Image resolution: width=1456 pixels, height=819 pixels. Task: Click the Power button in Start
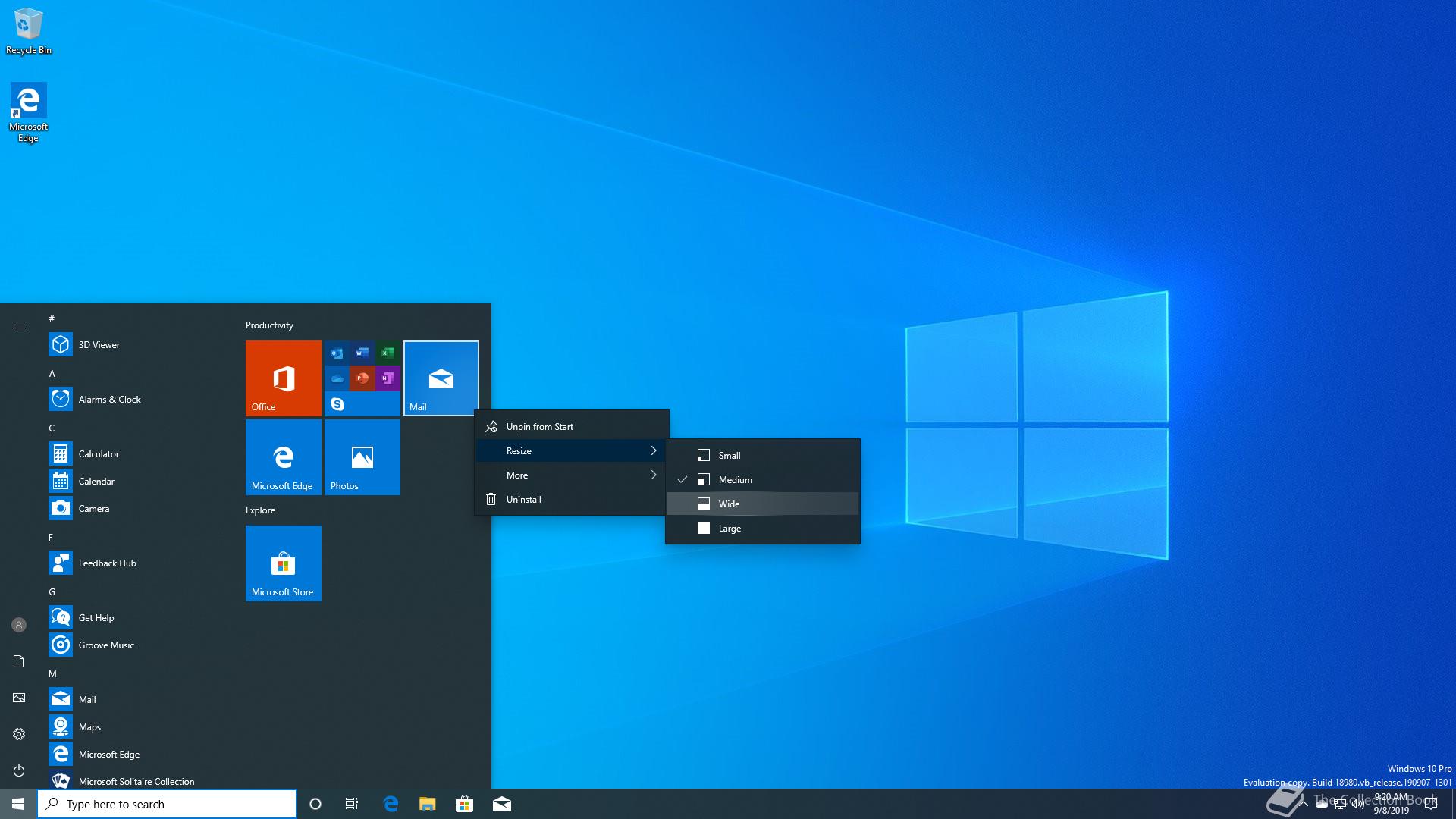coord(19,770)
